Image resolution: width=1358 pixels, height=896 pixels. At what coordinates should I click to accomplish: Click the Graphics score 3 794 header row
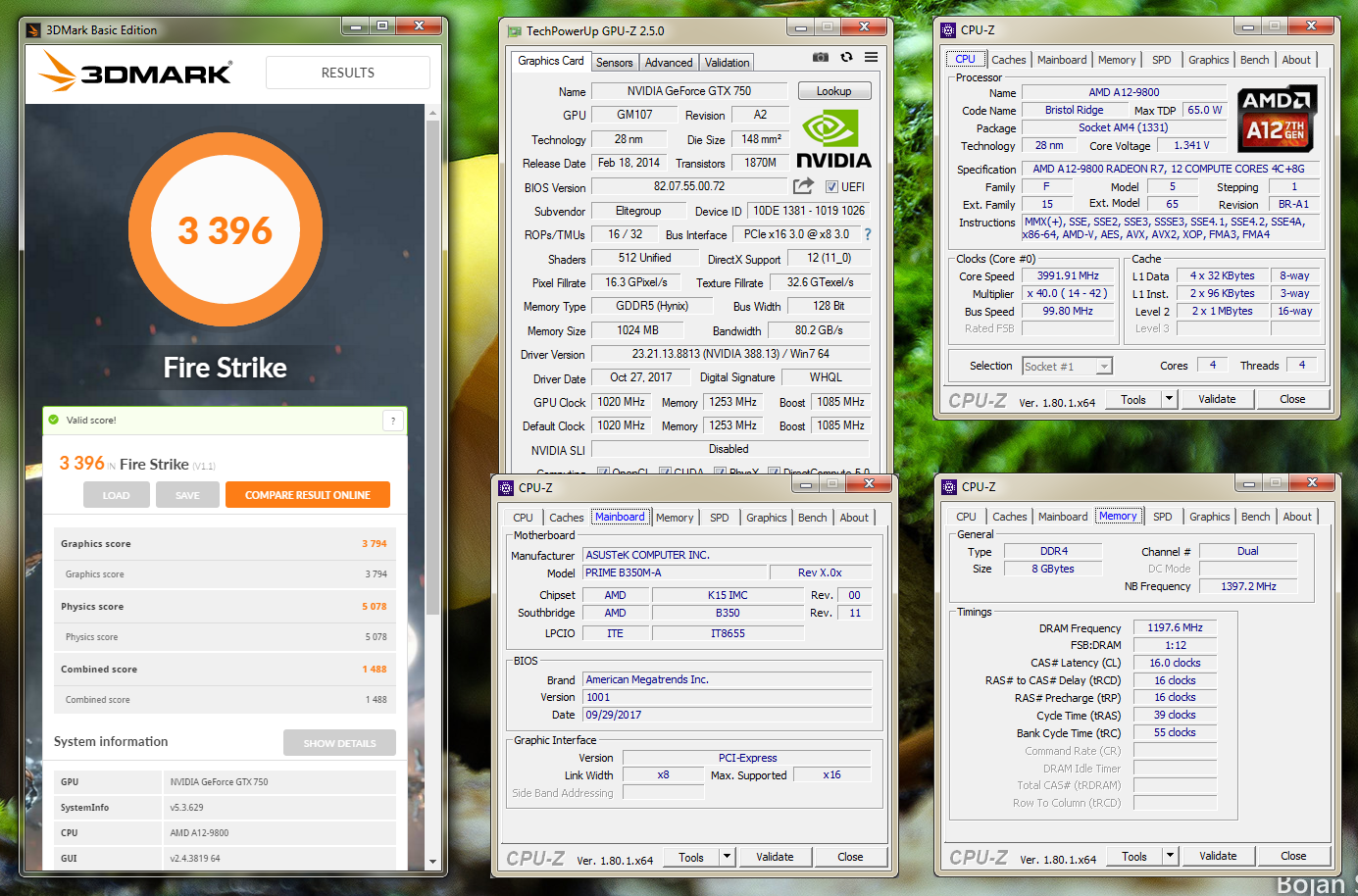(226, 543)
